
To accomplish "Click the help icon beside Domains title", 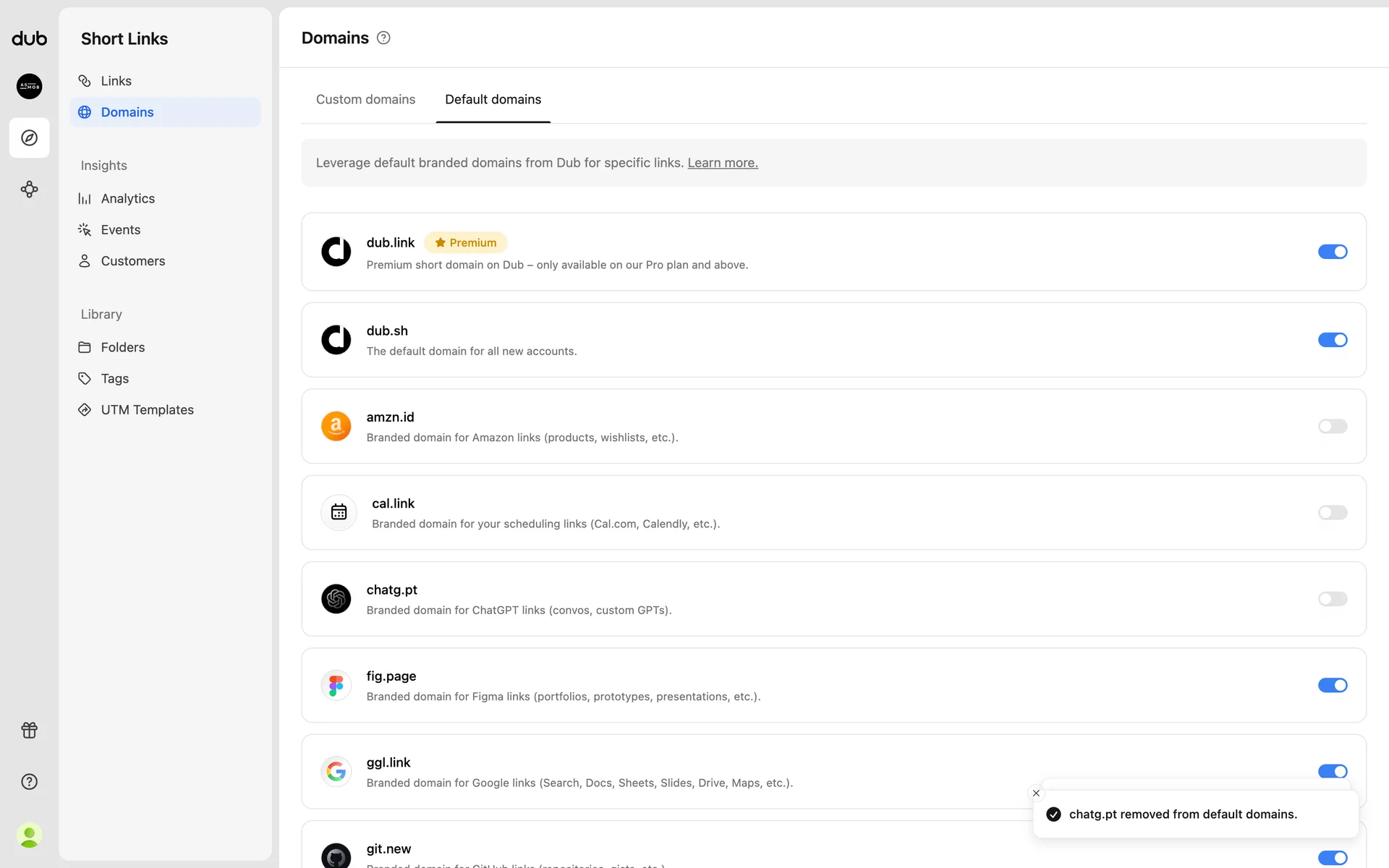I will pyautogui.click(x=383, y=38).
